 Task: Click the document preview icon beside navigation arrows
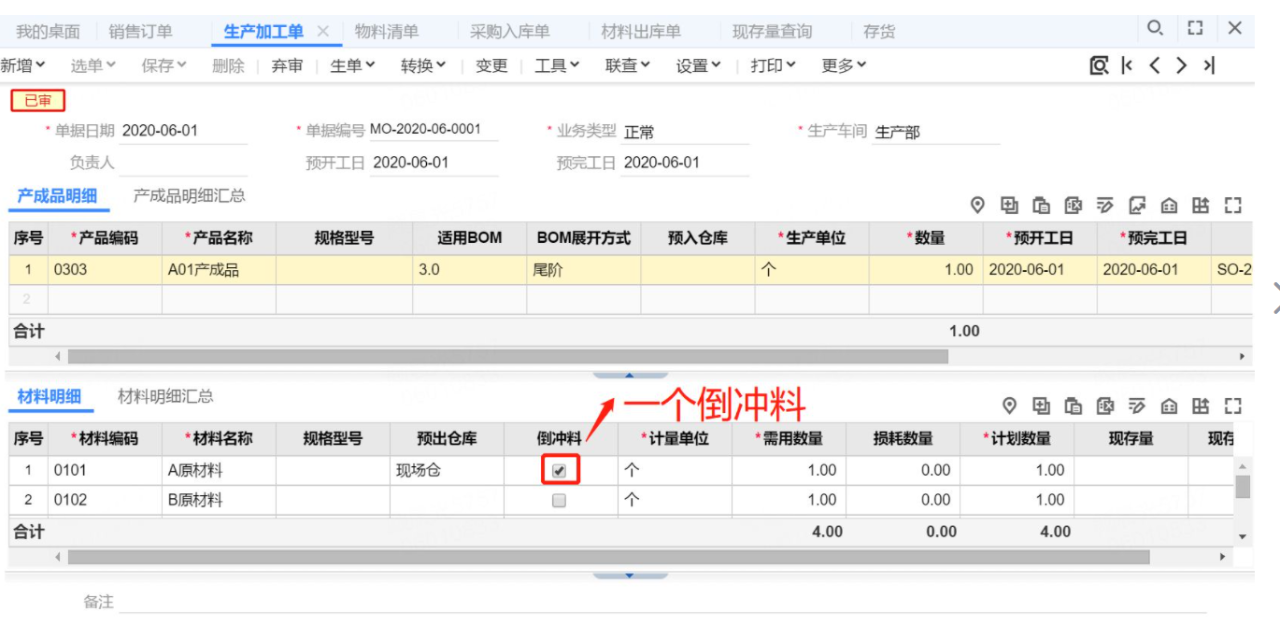(x=1099, y=66)
